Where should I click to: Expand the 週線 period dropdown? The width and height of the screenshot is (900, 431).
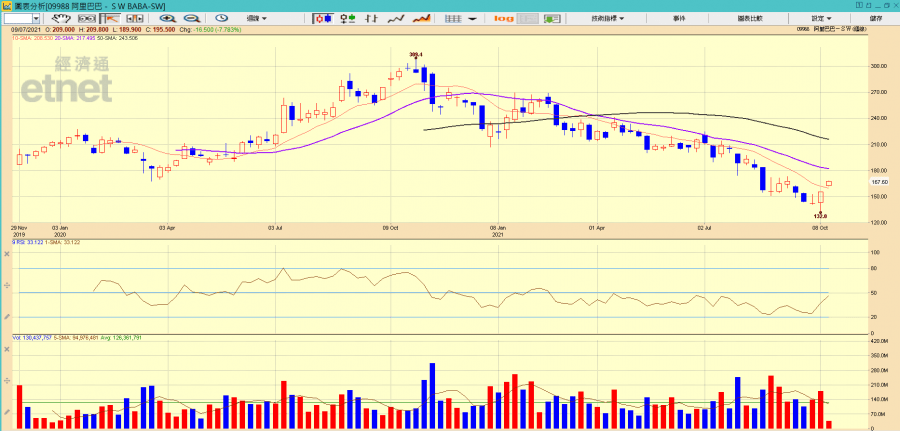coord(257,18)
